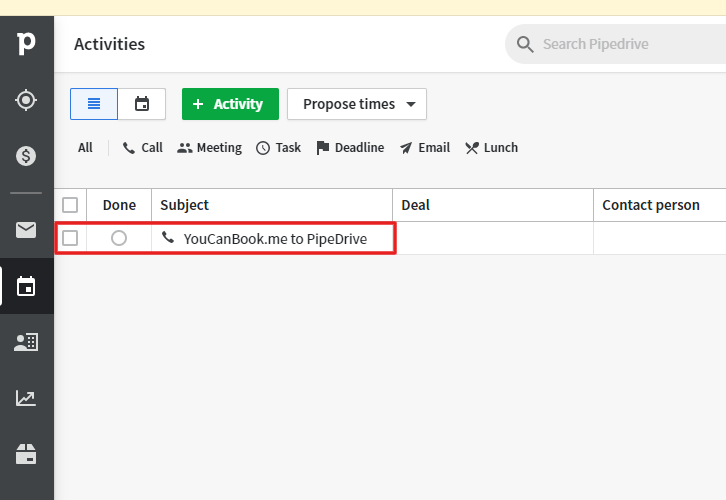Image resolution: width=726 pixels, height=500 pixels.
Task: Sort by Done column header
Action: click(x=119, y=205)
